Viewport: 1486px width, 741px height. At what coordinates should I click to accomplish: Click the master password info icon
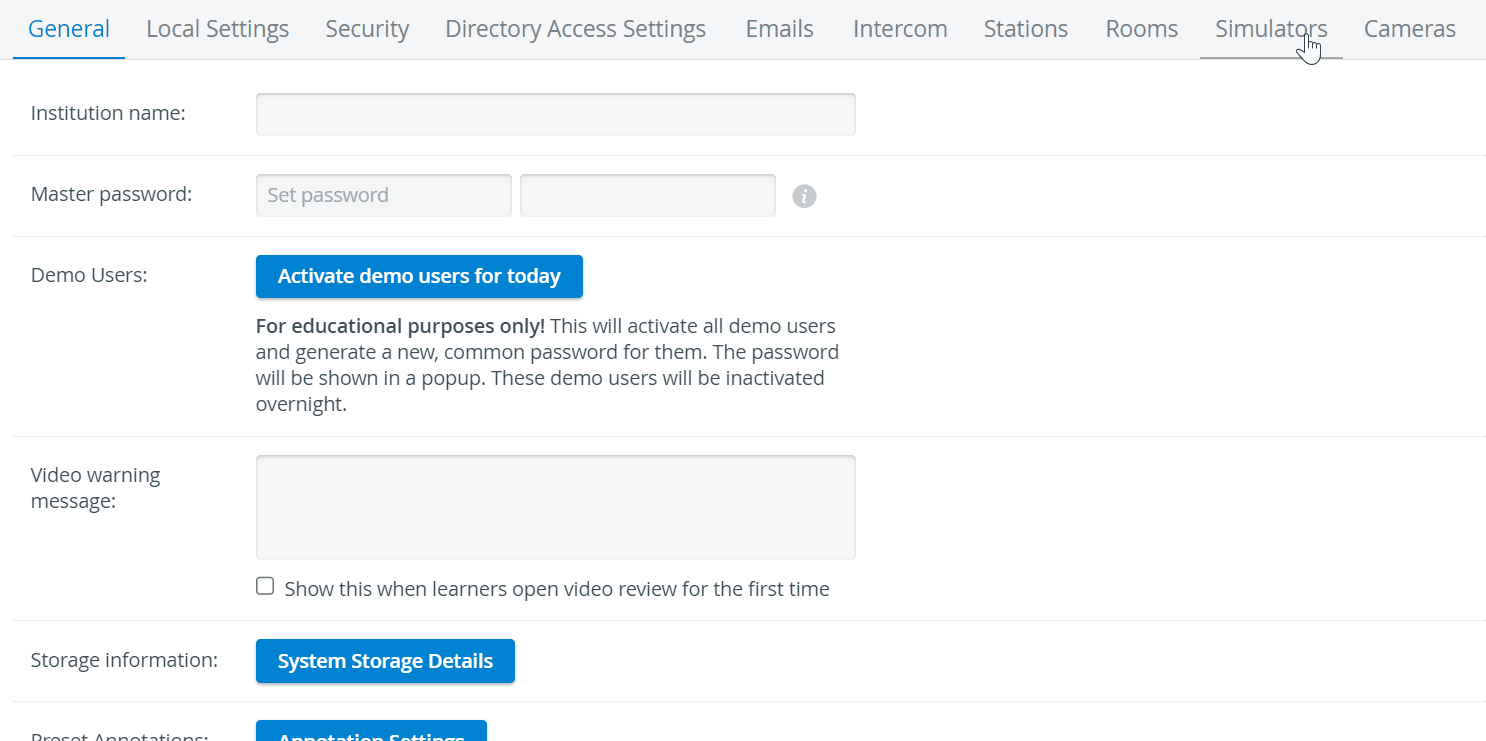pos(804,196)
